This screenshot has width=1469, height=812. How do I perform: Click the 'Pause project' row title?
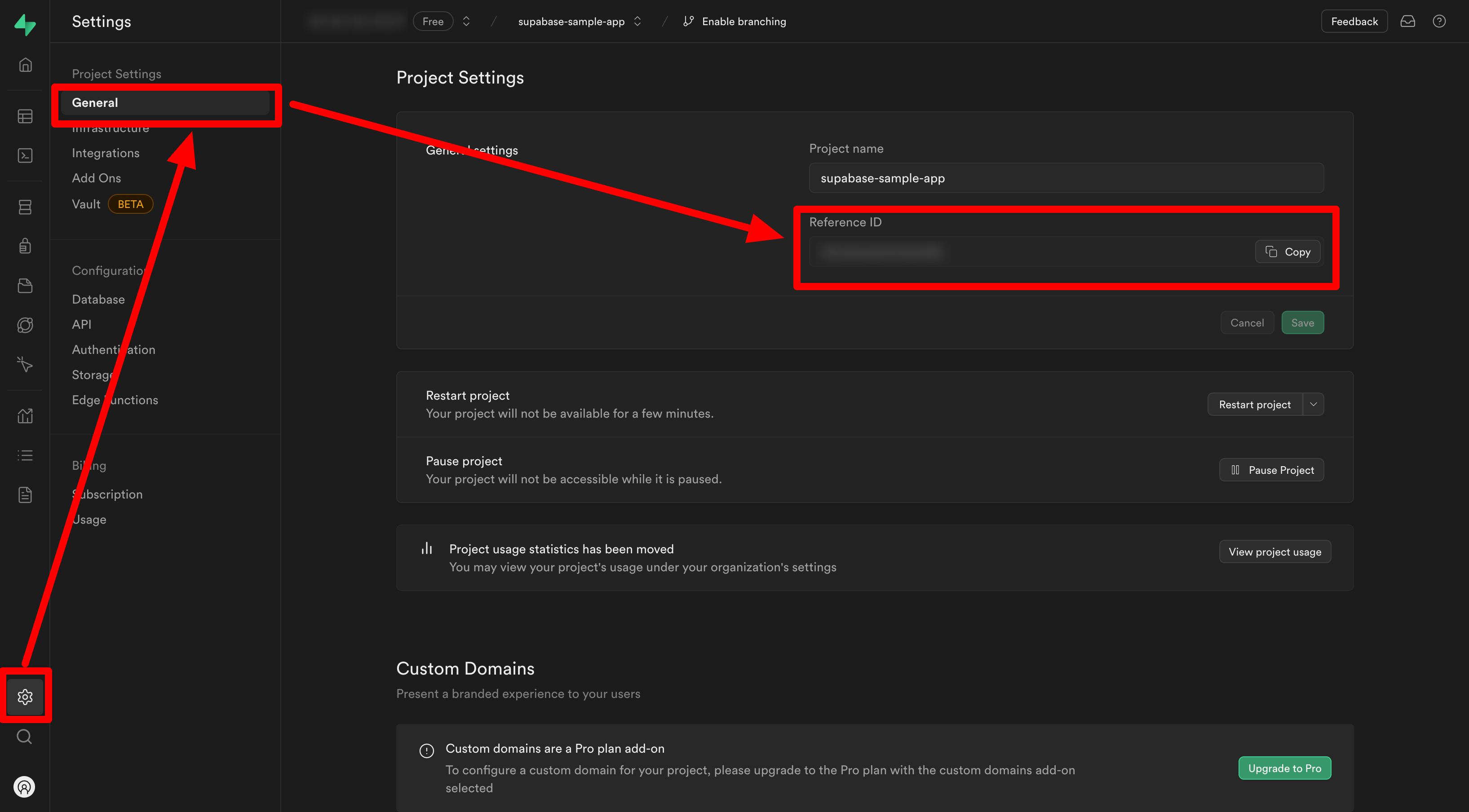coord(464,461)
